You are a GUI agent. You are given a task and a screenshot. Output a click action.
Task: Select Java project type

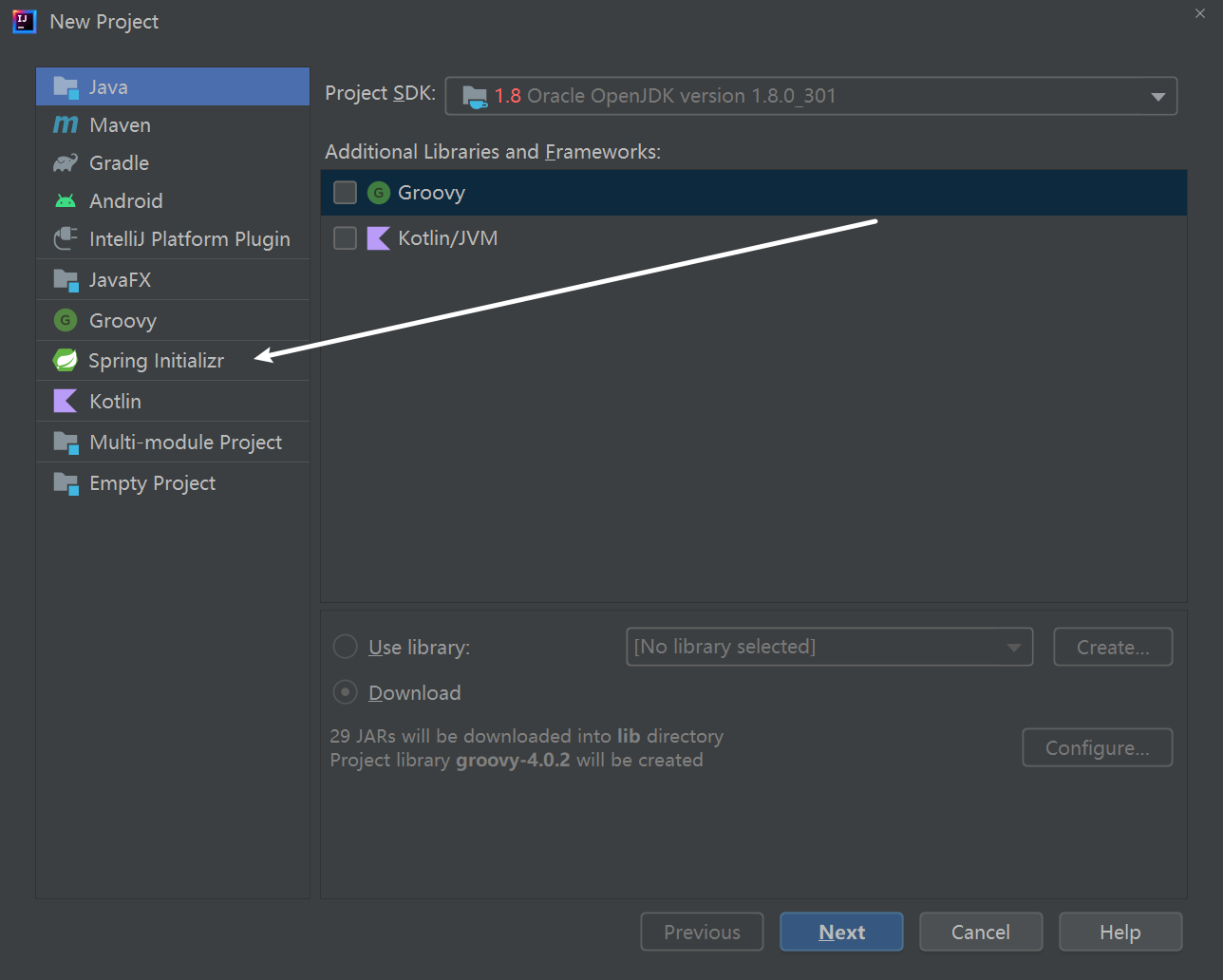173,86
